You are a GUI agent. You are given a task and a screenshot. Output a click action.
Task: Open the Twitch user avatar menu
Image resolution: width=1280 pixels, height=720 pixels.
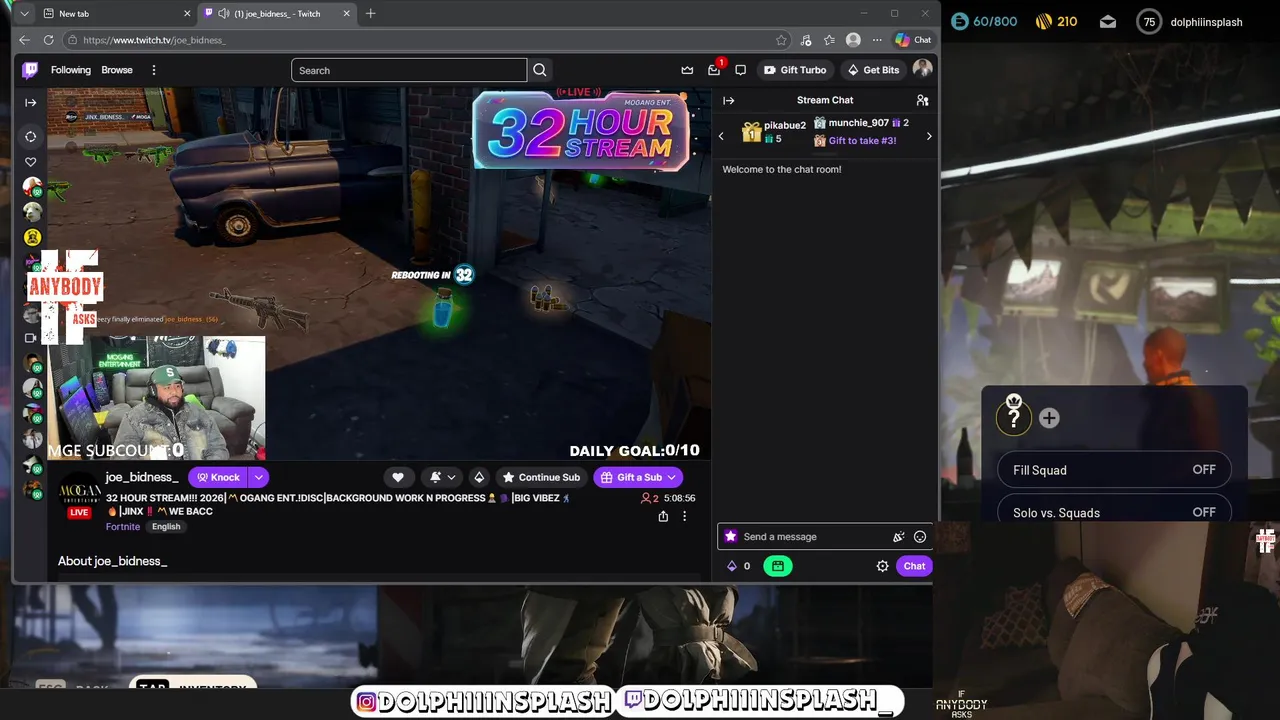[922, 69]
